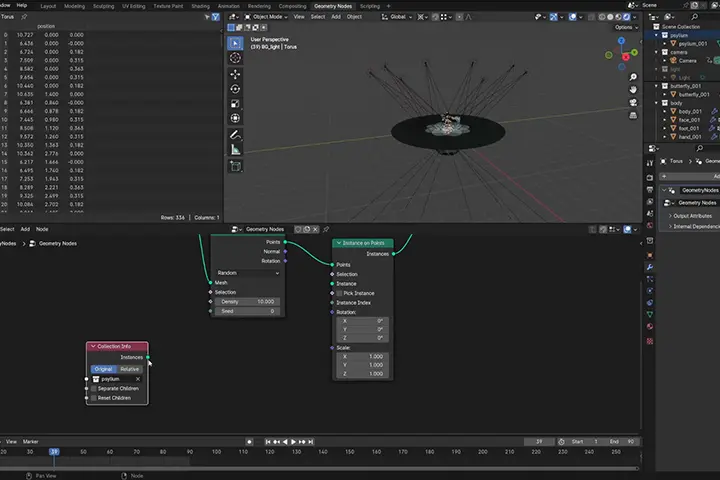
Task: Choose the Move tool in viewport toolbar
Action: [x=235, y=74]
